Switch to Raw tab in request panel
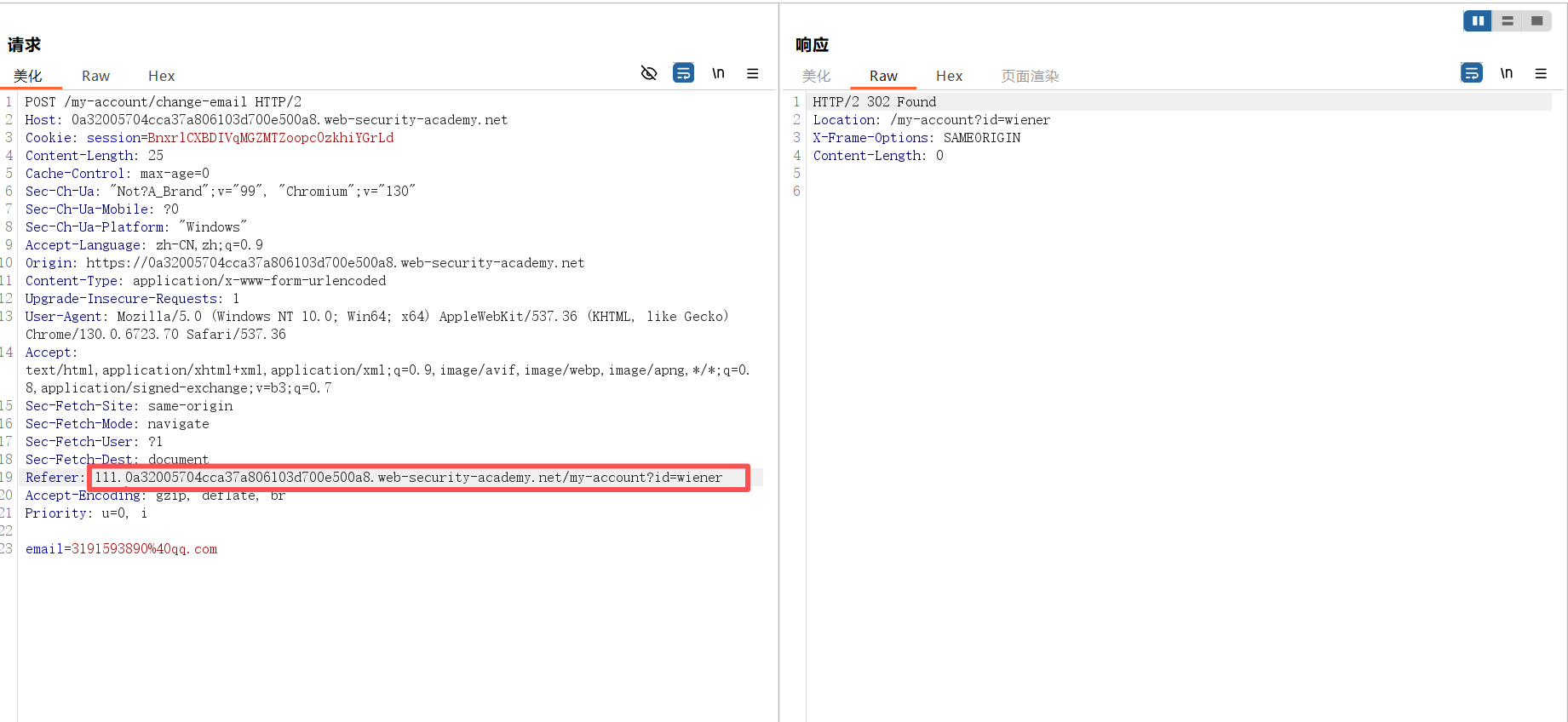 point(95,76)
